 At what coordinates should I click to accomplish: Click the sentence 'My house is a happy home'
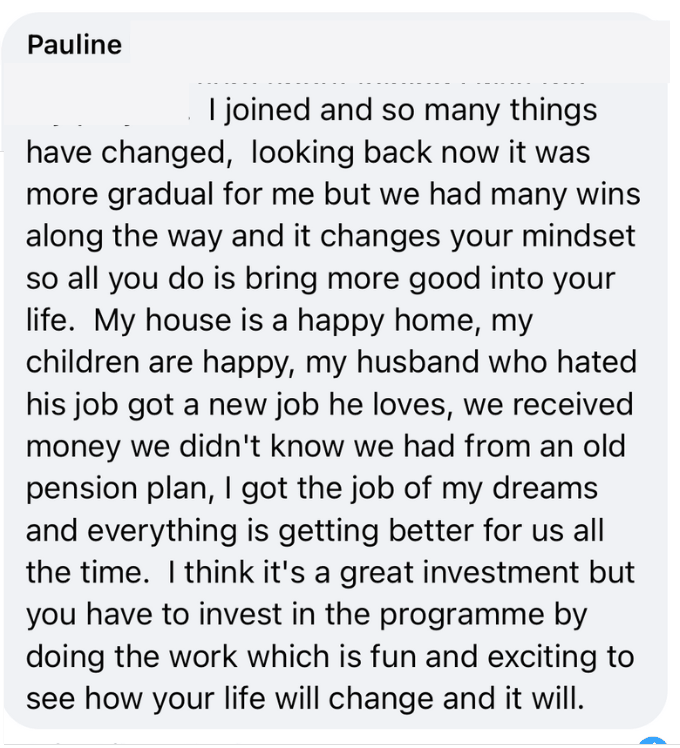(x=286, y=320)
